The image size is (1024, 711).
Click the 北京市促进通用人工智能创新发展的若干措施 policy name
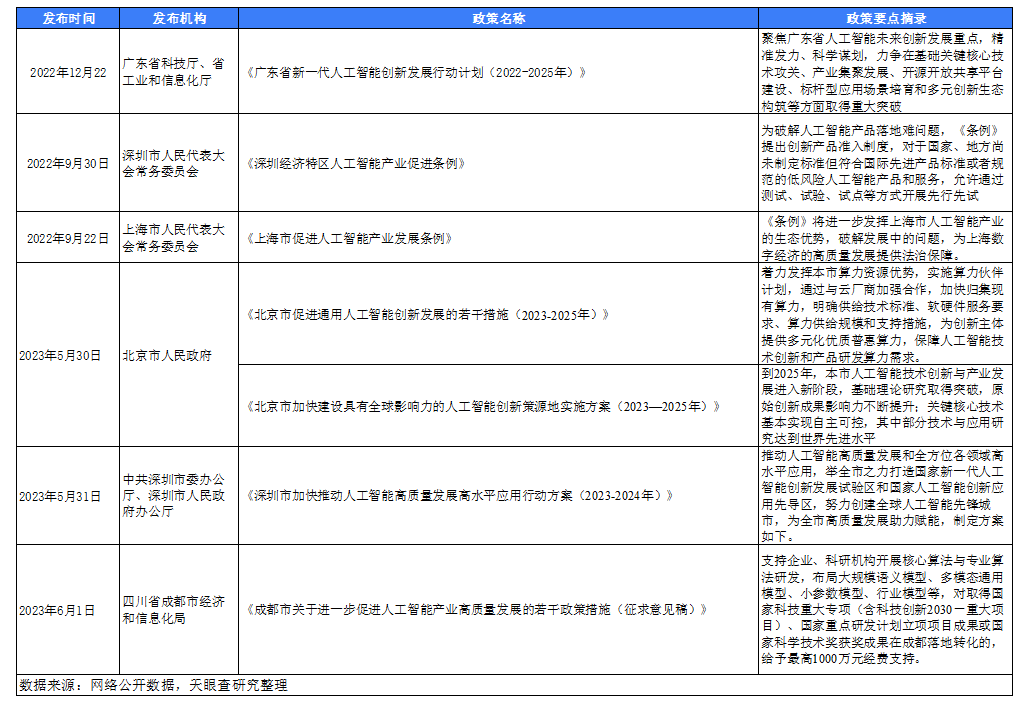[x=426, y=314]
